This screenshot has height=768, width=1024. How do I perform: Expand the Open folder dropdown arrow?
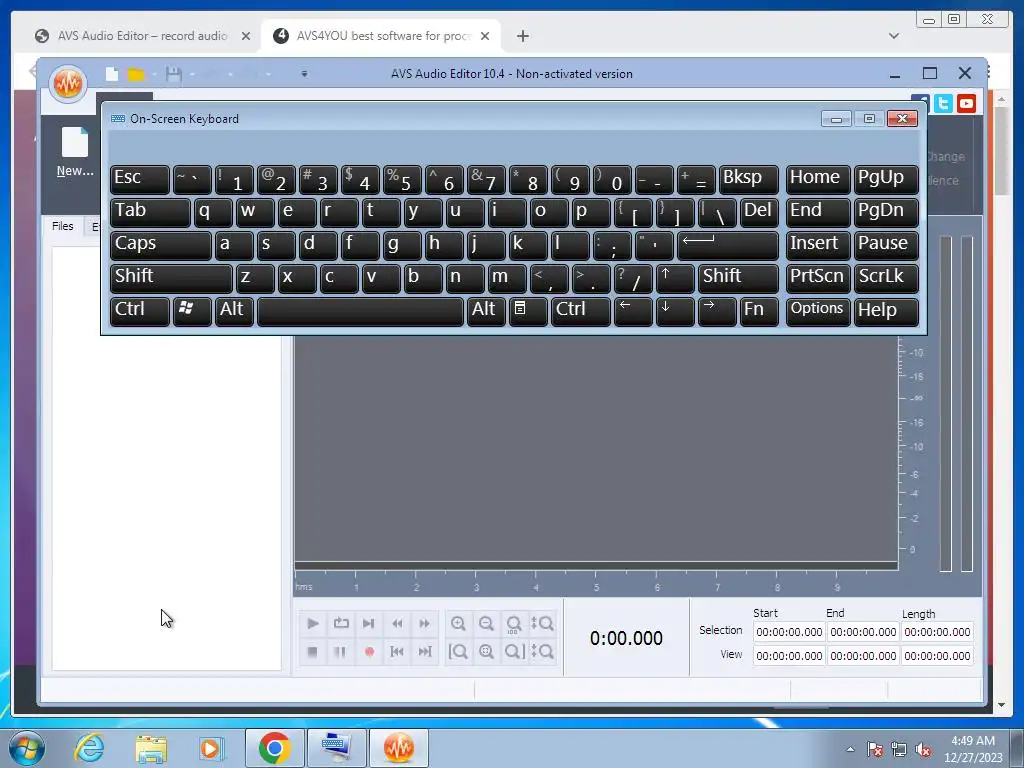tap(154, 74)
